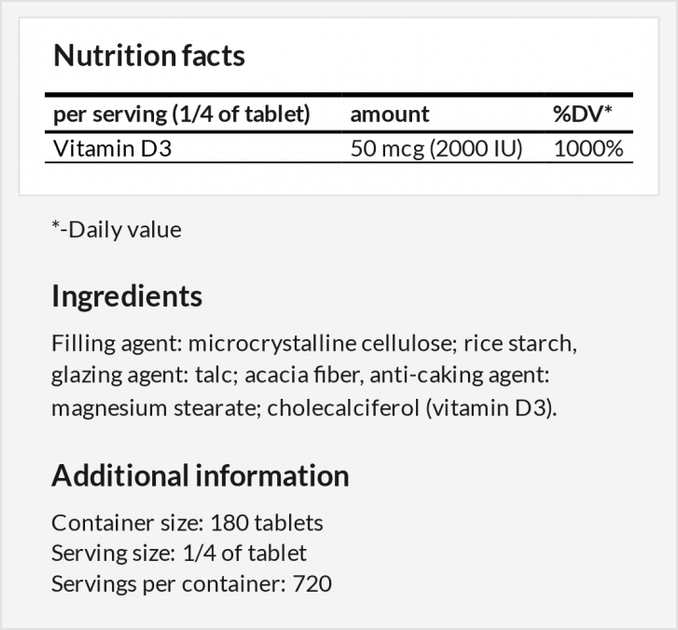The height and width of the screenshot is (630, 678).
Task: Click the "1000%" daily value cell
Action: pyautogui.click(x=588, y=149)
